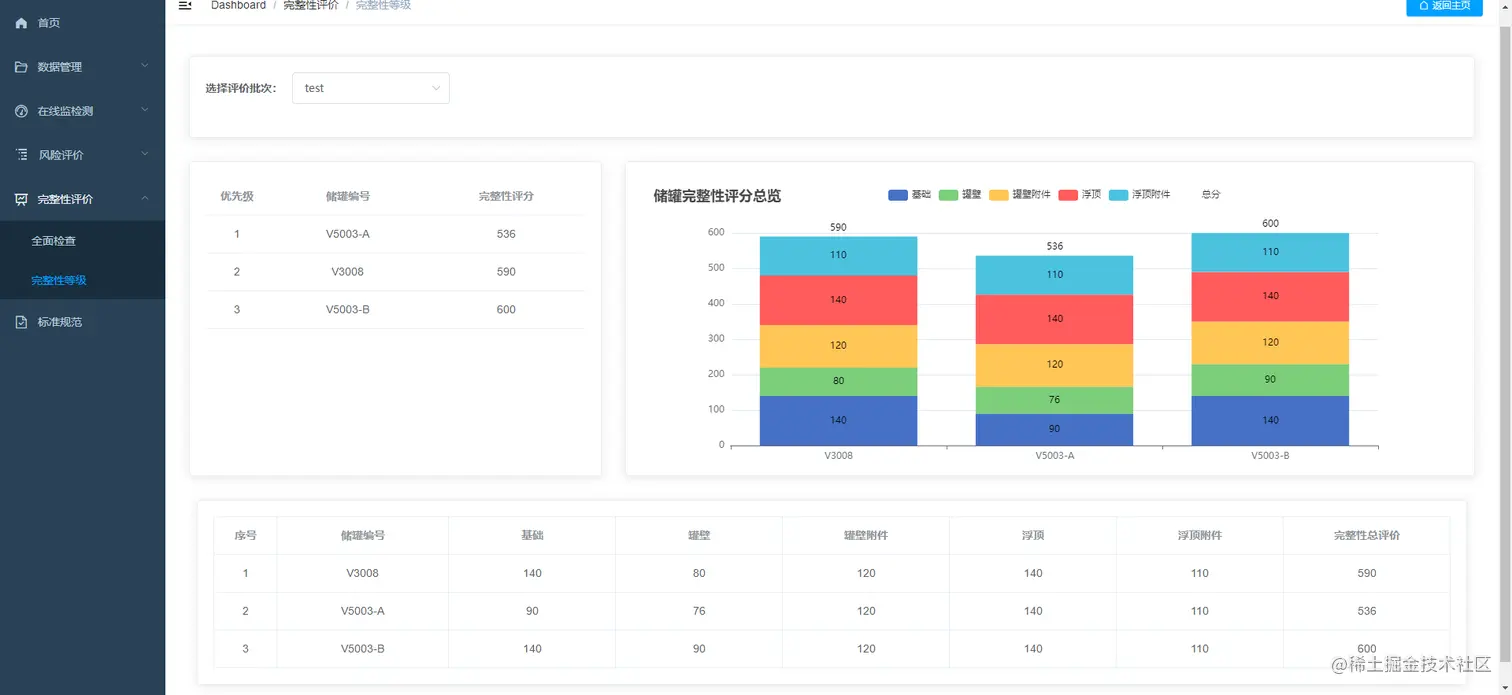
Task: Click 罐壁 value 80 for V3008
Action: tap(699, 573)
